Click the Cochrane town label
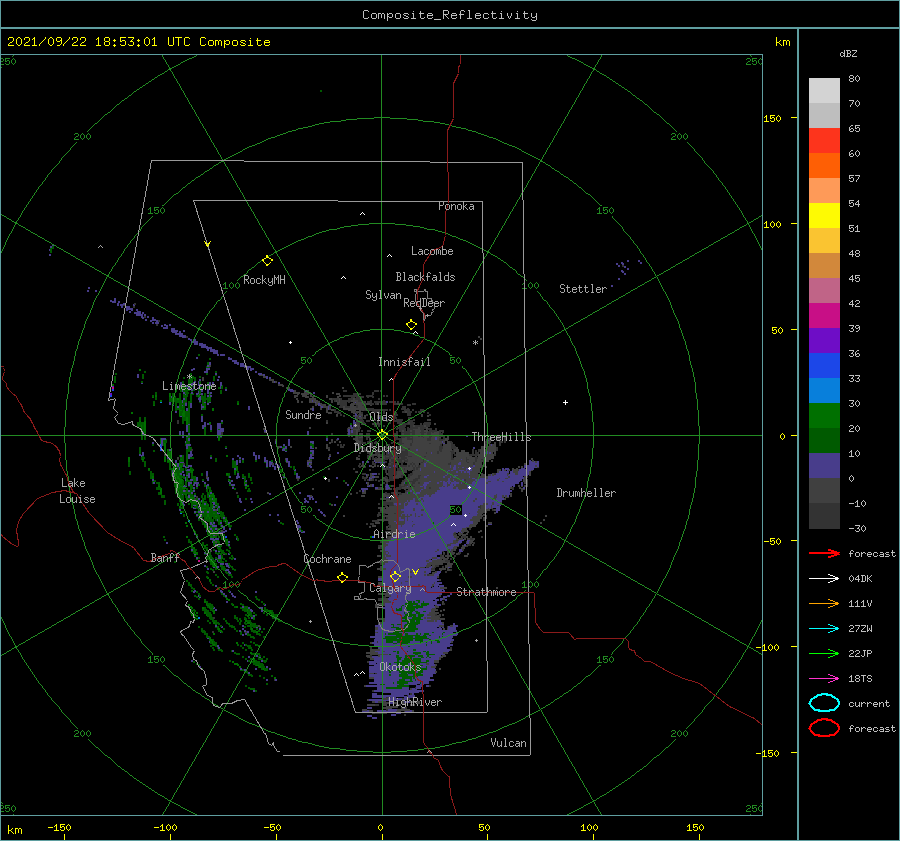900x841 pixels. tap(327, 559)
